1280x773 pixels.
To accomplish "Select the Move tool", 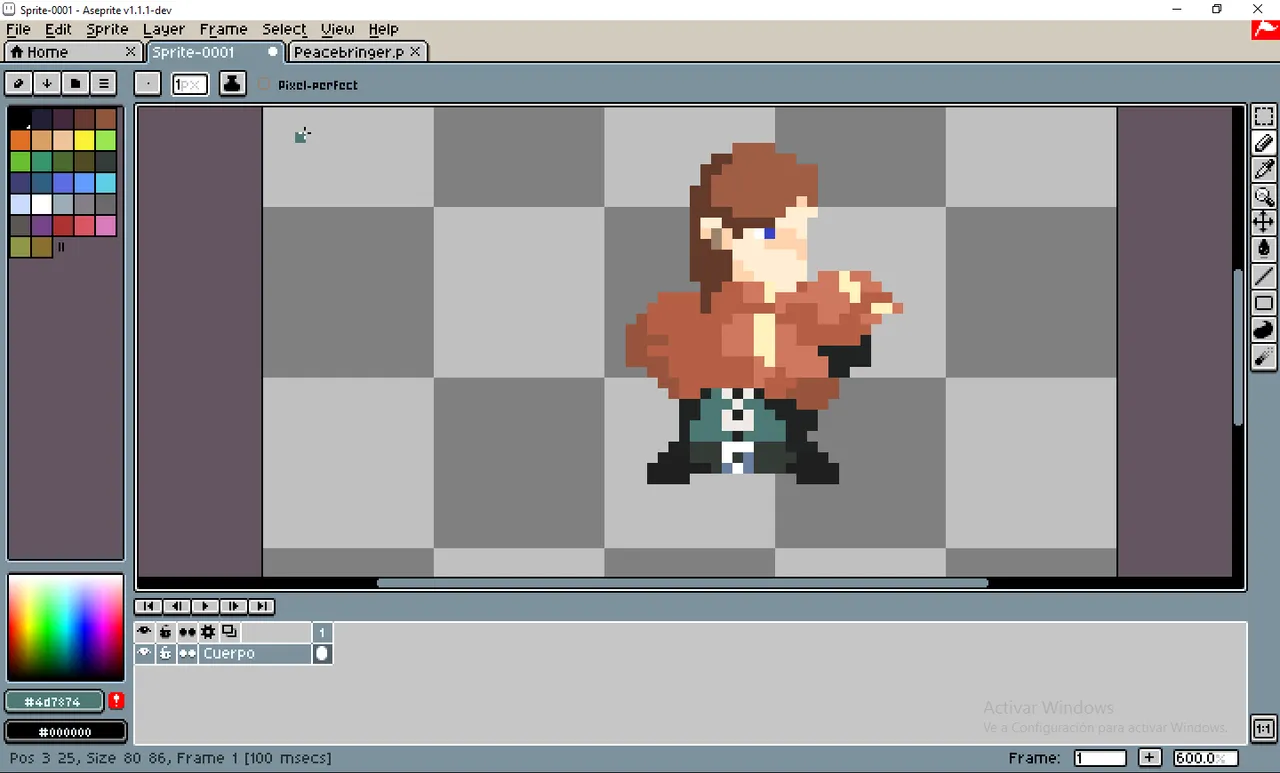I will point(1263,222).
